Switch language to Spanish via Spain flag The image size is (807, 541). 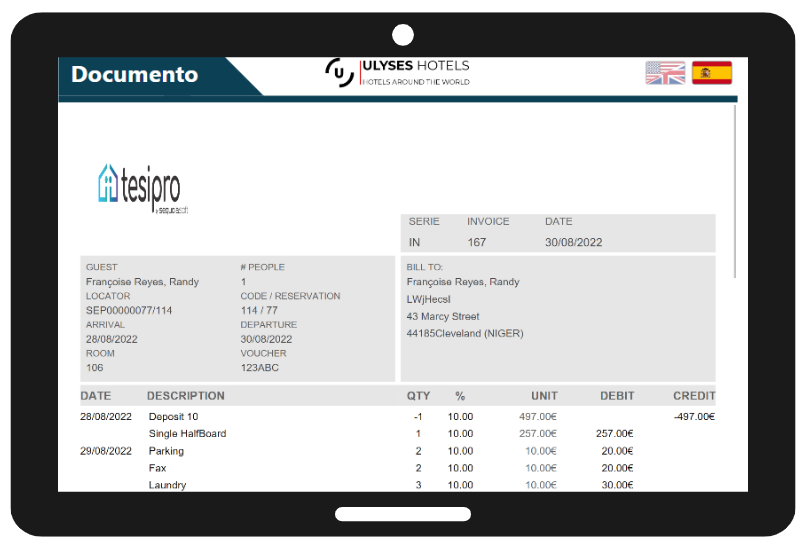coord(711,73)
